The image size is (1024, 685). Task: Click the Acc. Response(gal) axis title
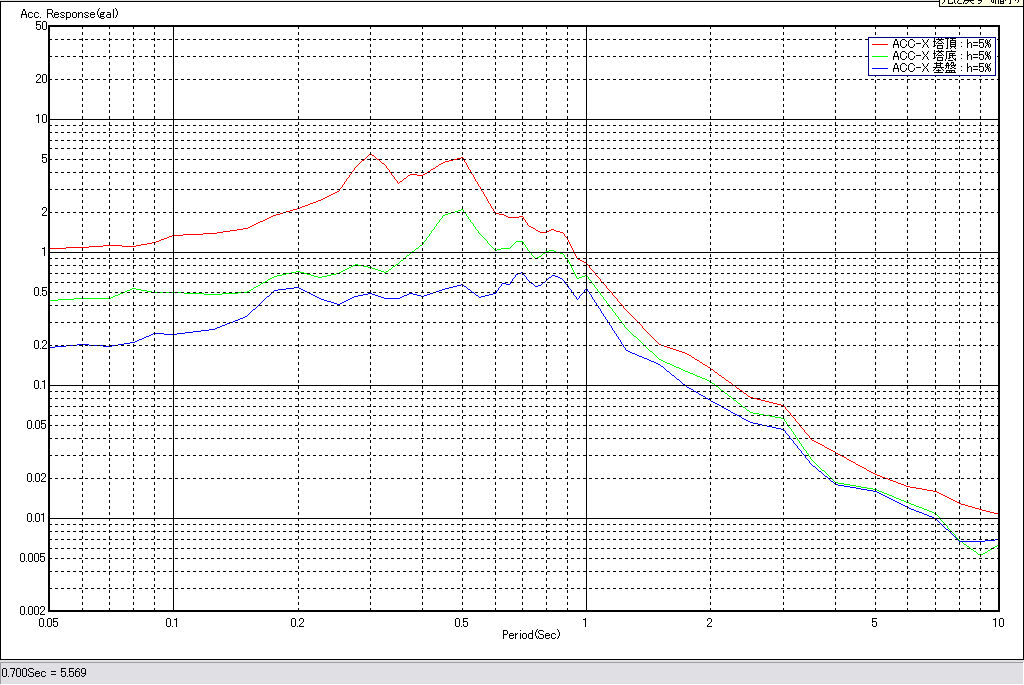tap(63, 16)
